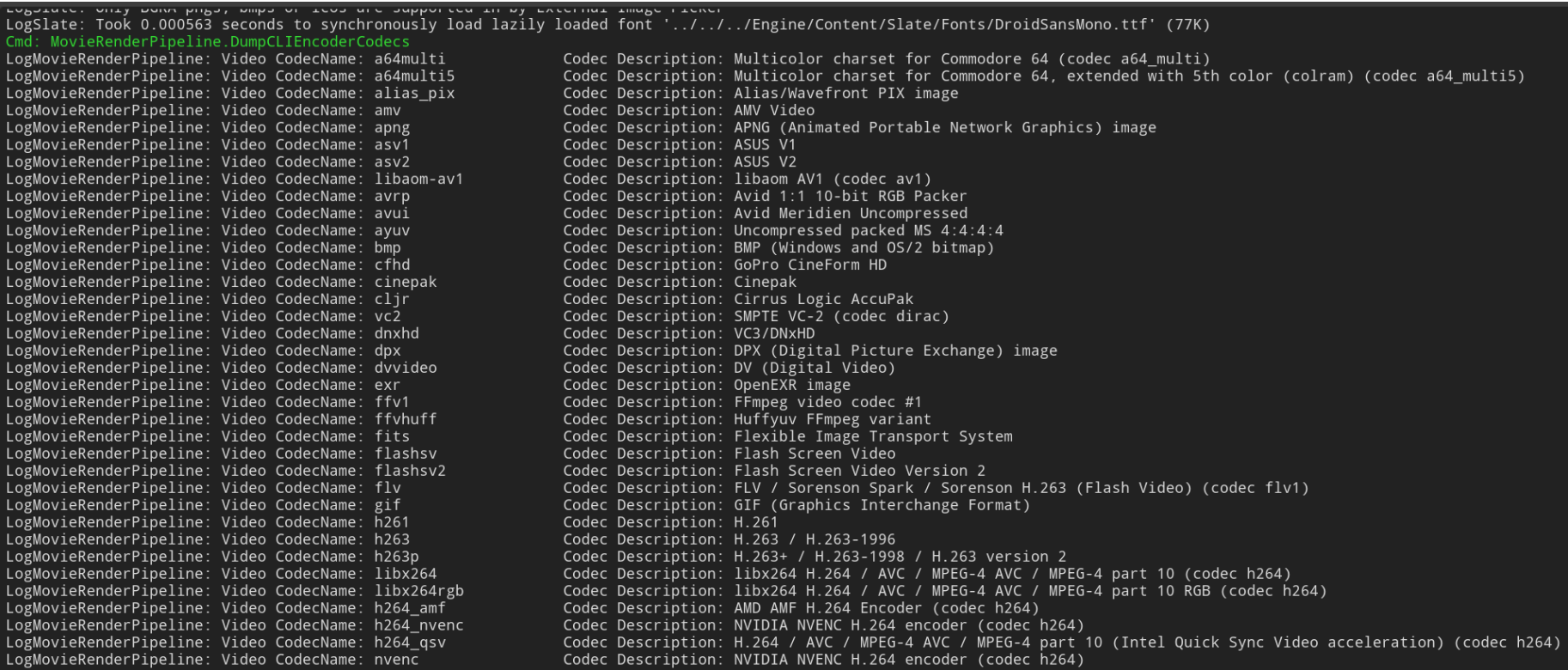1568x670 pixels.
Task: Select the ffvhuff codec name
Action: pos(406,419)
